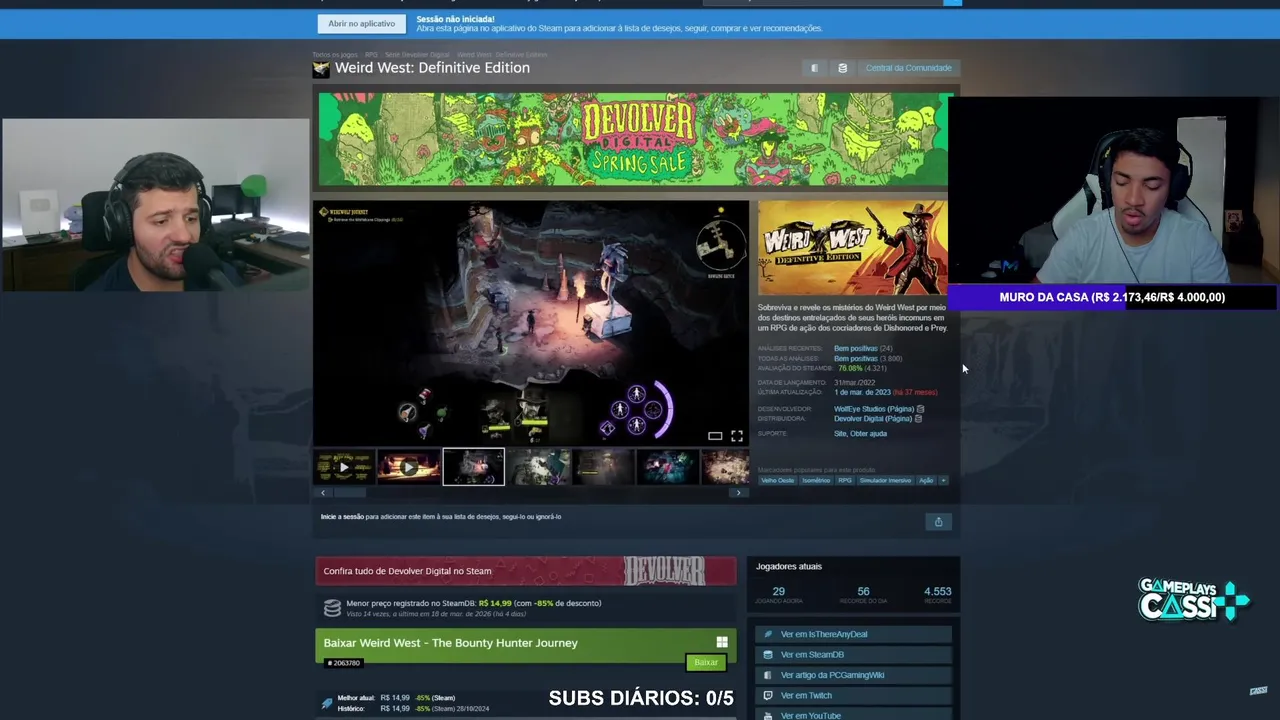Image resolution: width=1280 pixels, height=720 pixels.
Task: Play the second trailer thumbnail
Action: point(408,467)
